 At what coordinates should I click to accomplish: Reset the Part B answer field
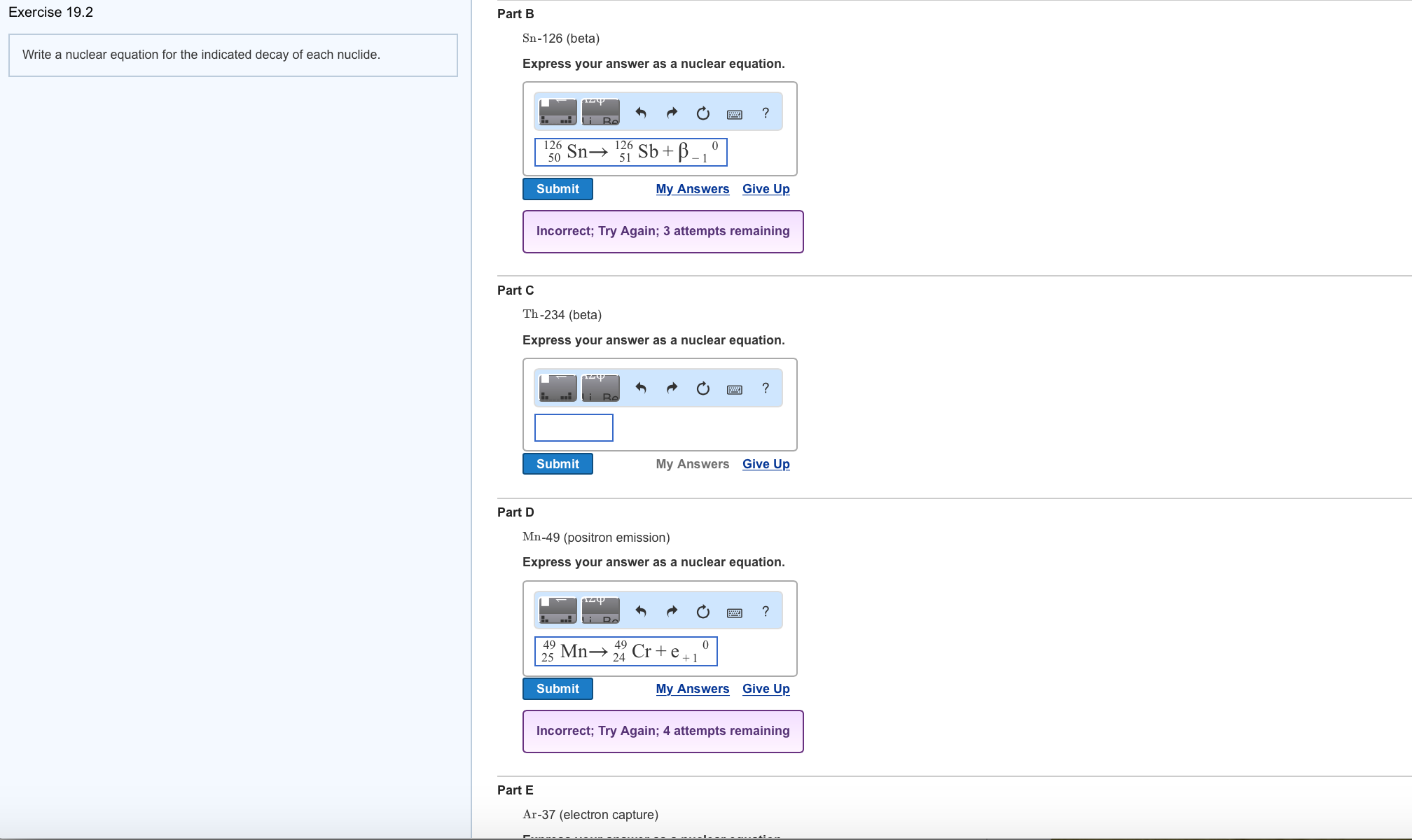pos(703,113)
